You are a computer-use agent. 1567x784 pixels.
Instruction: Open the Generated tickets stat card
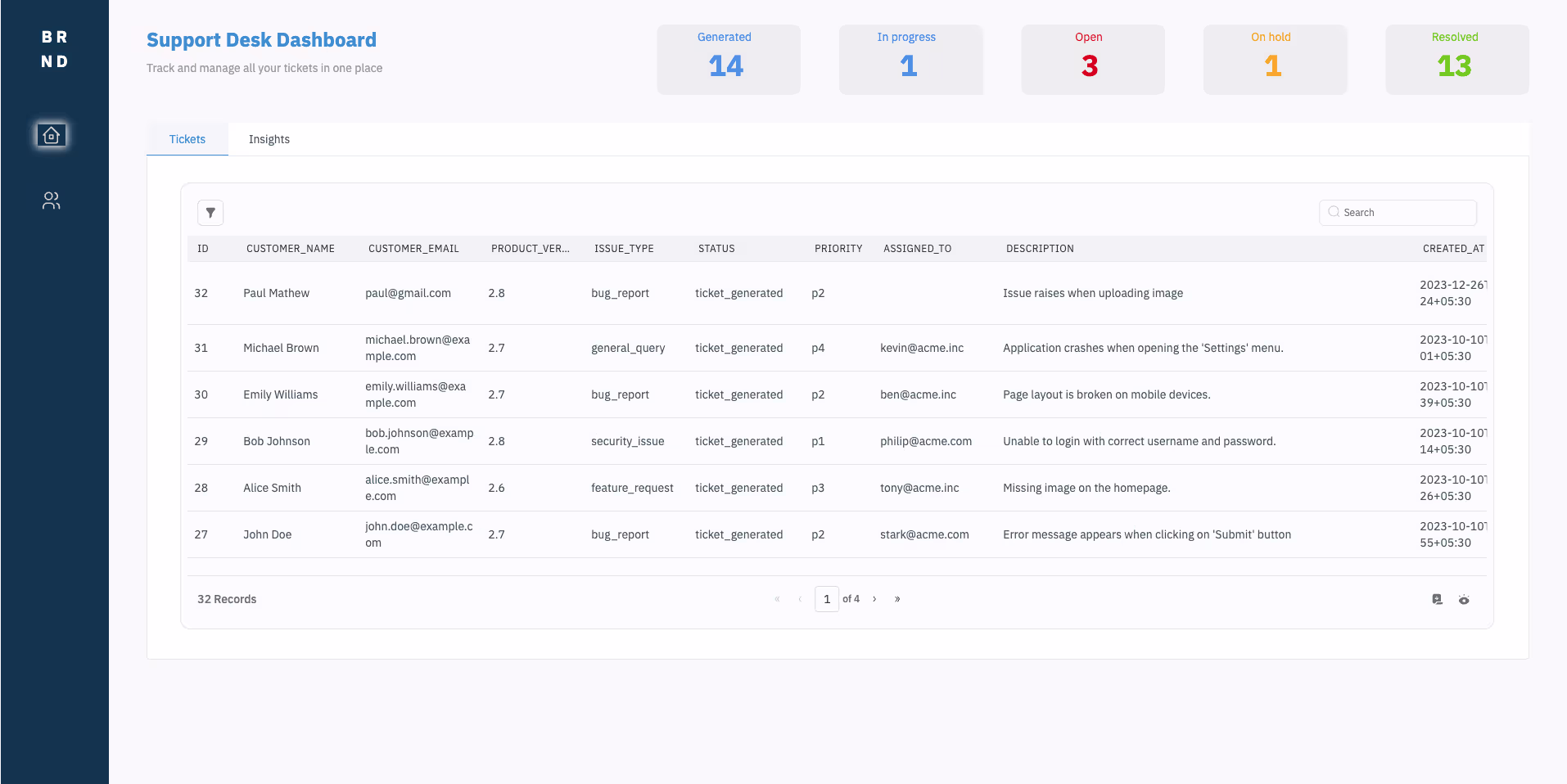(x=728, y=60)
